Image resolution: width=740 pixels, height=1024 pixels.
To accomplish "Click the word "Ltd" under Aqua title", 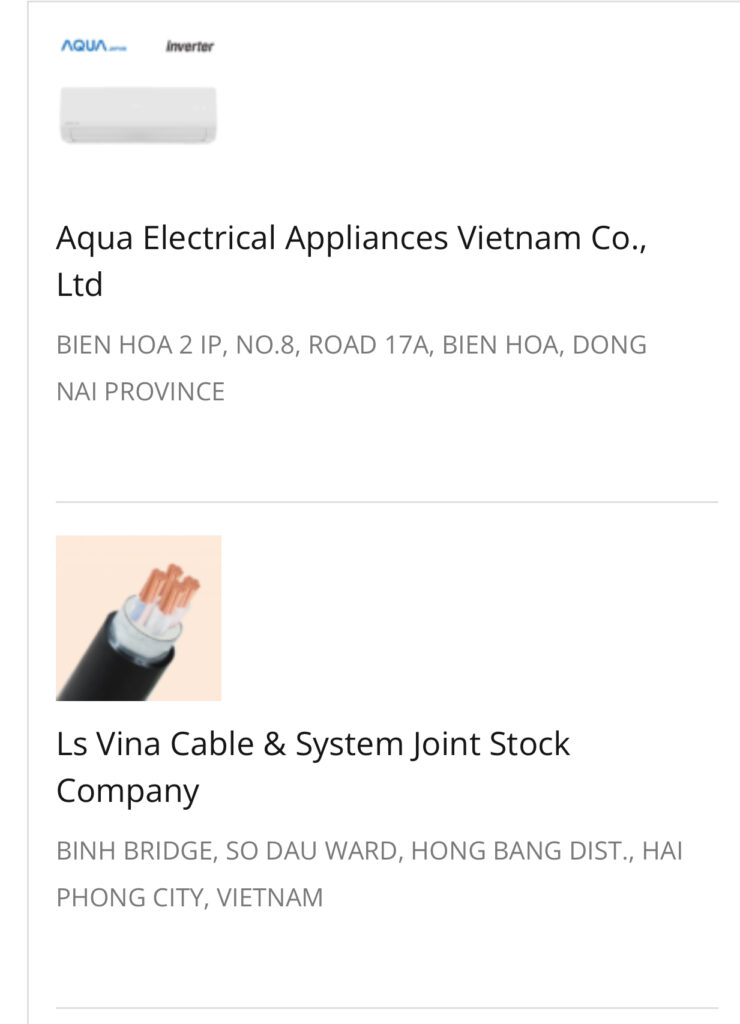I will tap(79, 286).
